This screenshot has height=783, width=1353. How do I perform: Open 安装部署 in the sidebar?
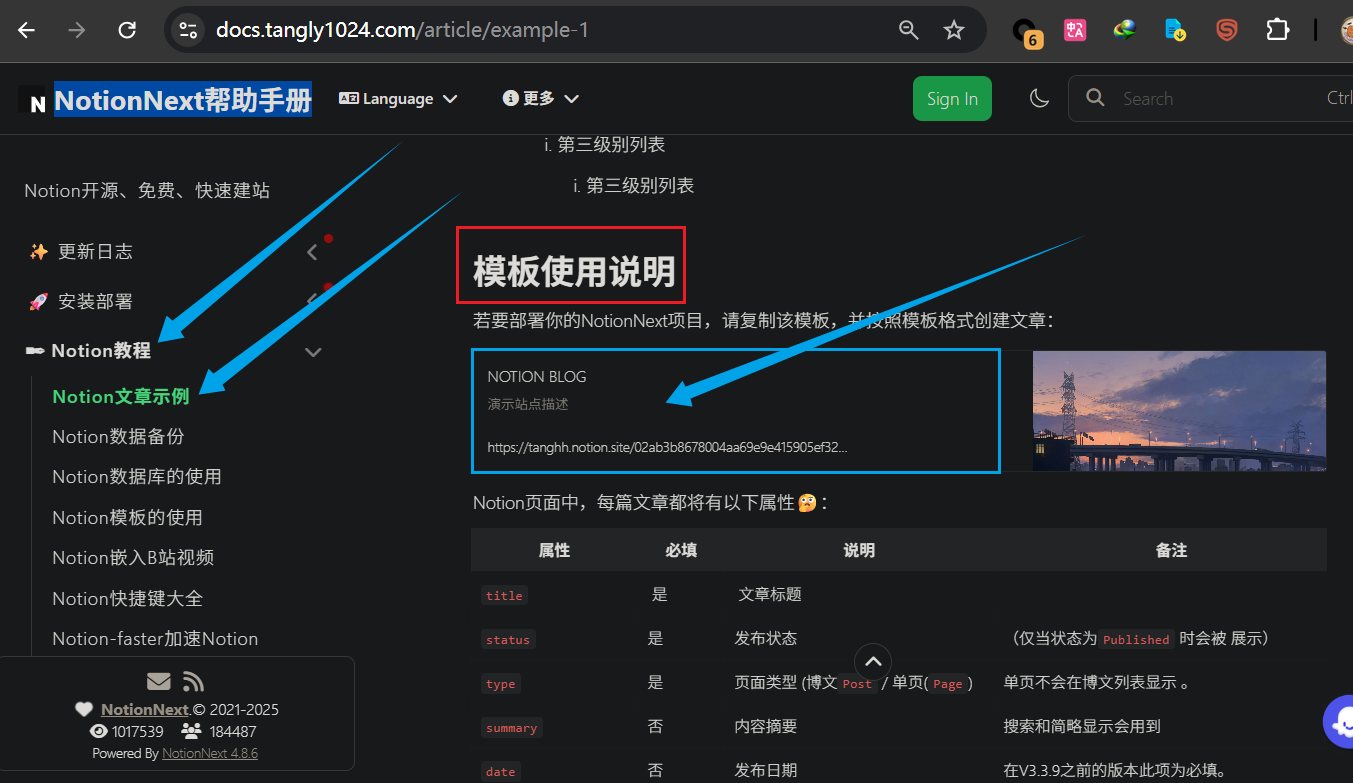(95, 301)
